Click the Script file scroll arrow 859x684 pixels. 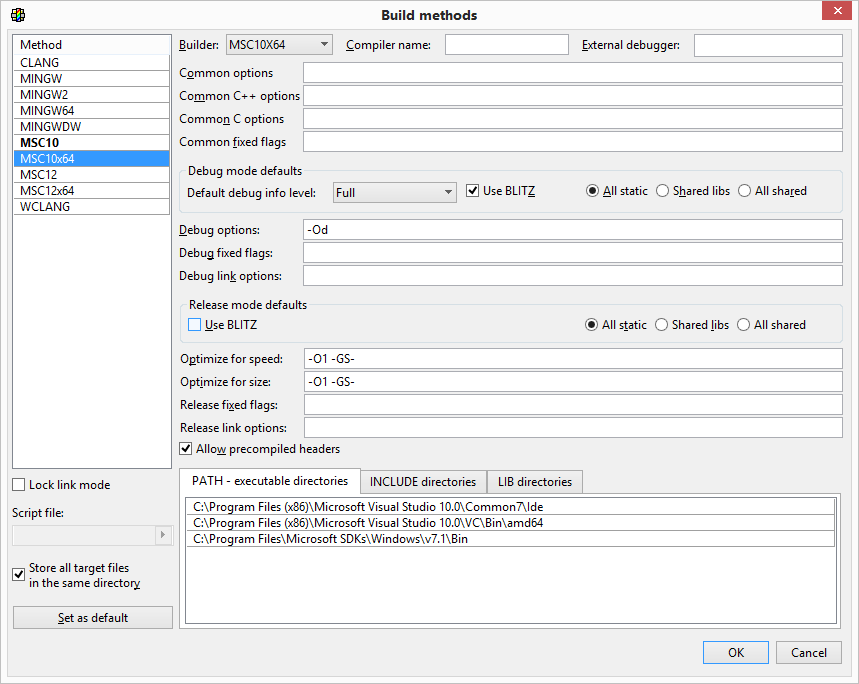point(164,536)
